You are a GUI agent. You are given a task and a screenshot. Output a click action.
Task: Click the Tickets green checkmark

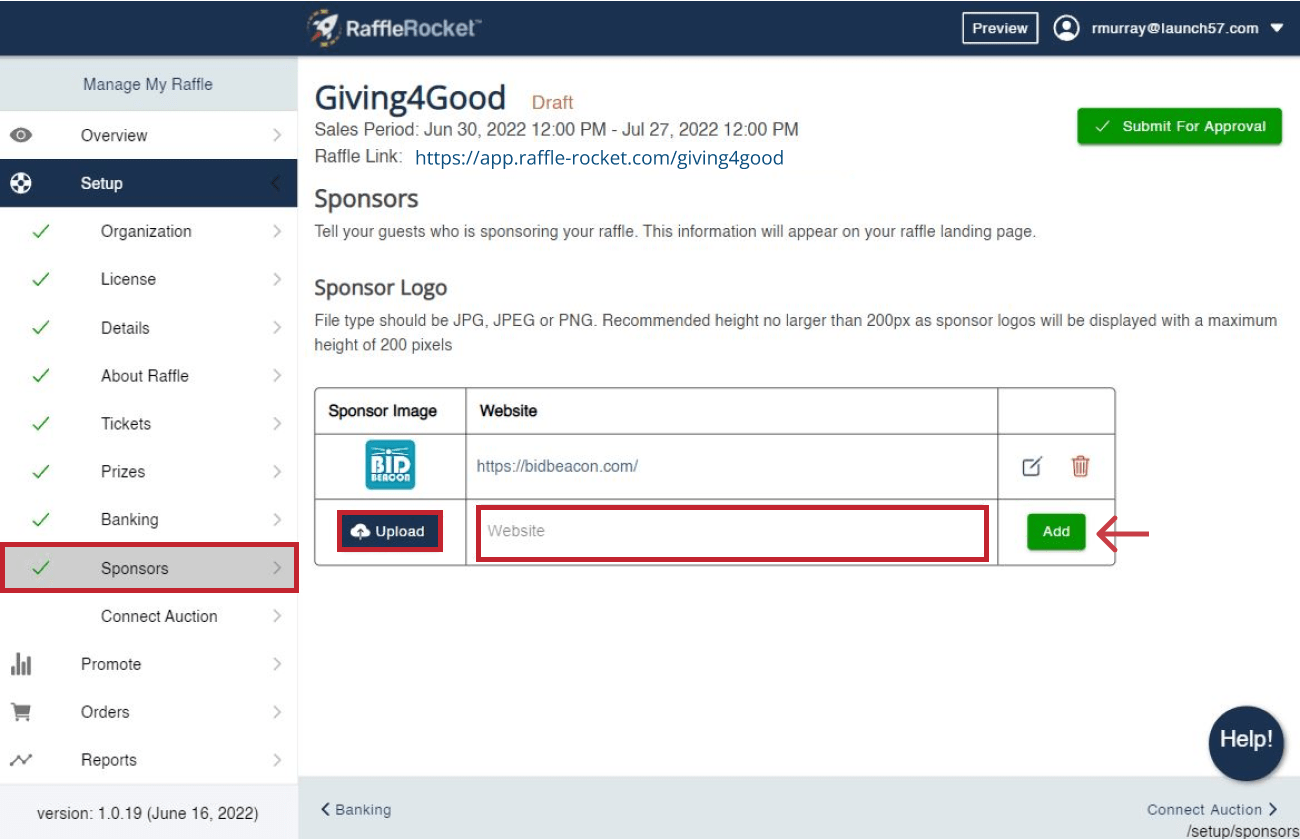(41, 424)
